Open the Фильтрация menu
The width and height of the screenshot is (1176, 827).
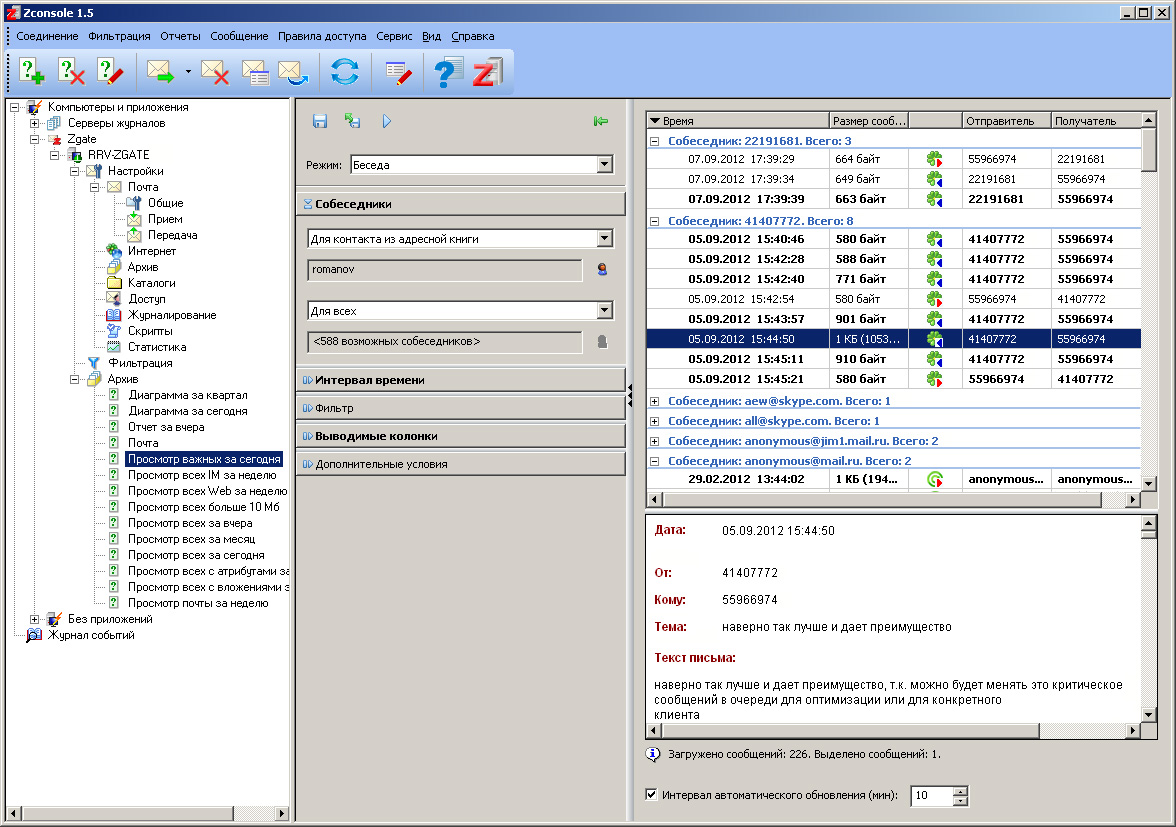pyautogui.click(x=119, y=36)
